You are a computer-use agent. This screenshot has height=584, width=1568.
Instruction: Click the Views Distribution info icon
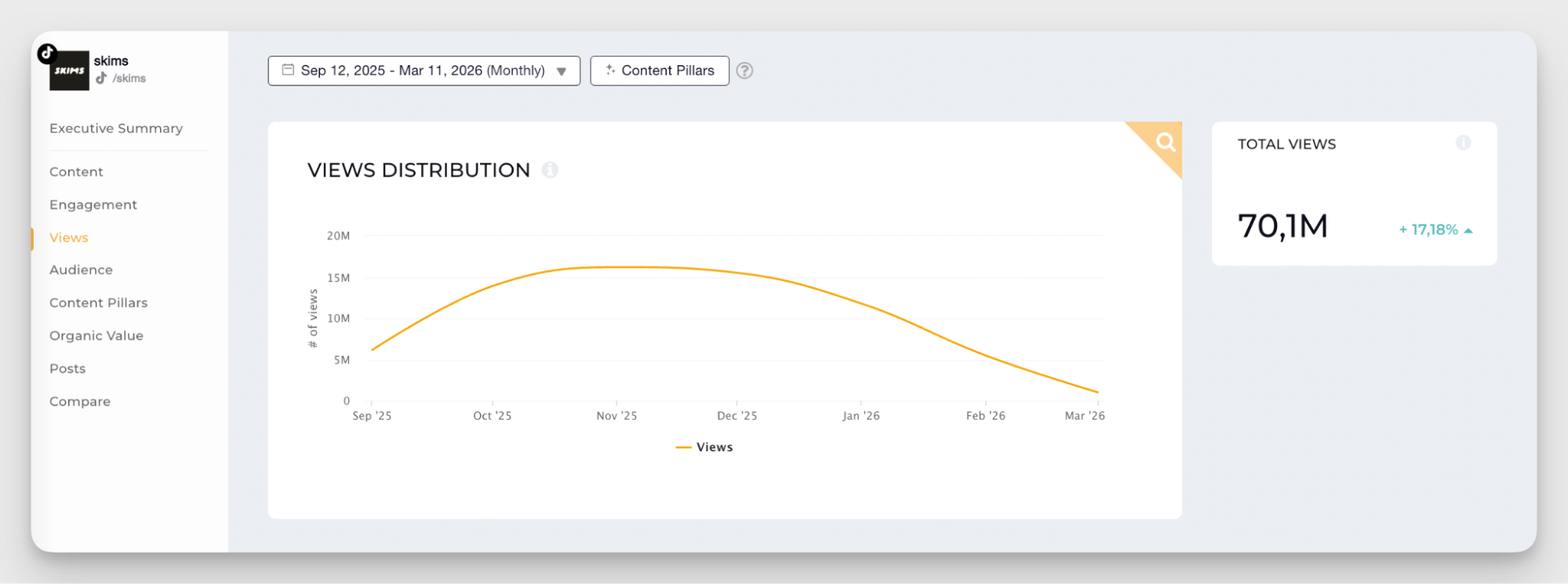[x=550, y=170]
